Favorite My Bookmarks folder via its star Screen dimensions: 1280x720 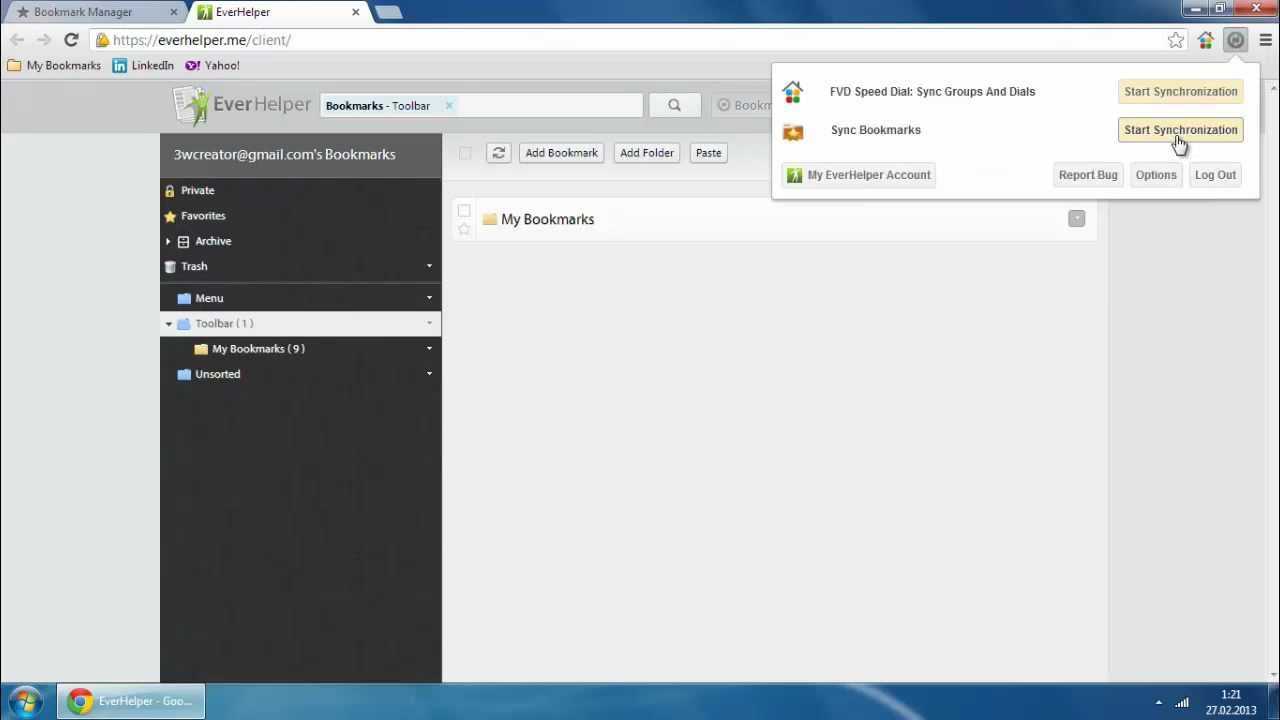pos(464,229)
